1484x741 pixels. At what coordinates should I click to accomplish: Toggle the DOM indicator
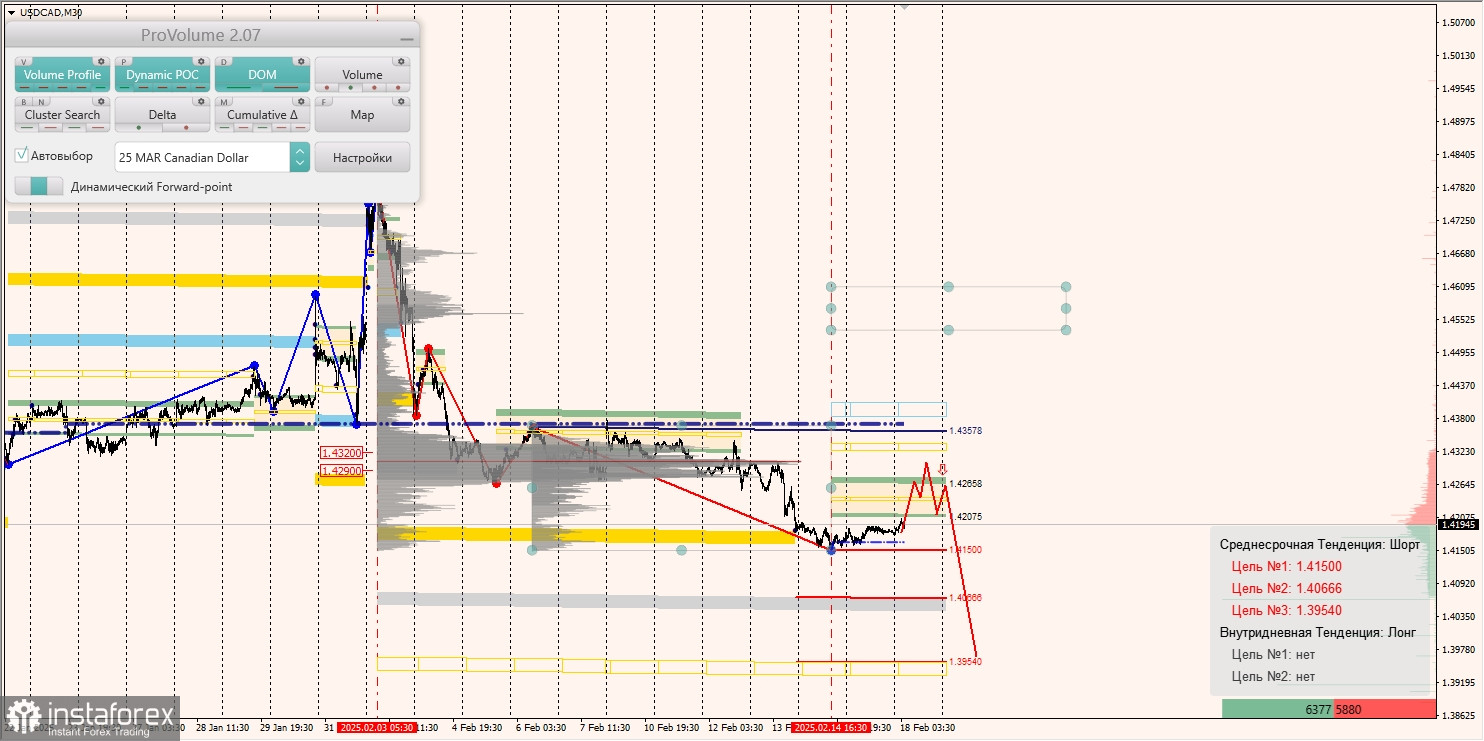click(x=262, y=75)
